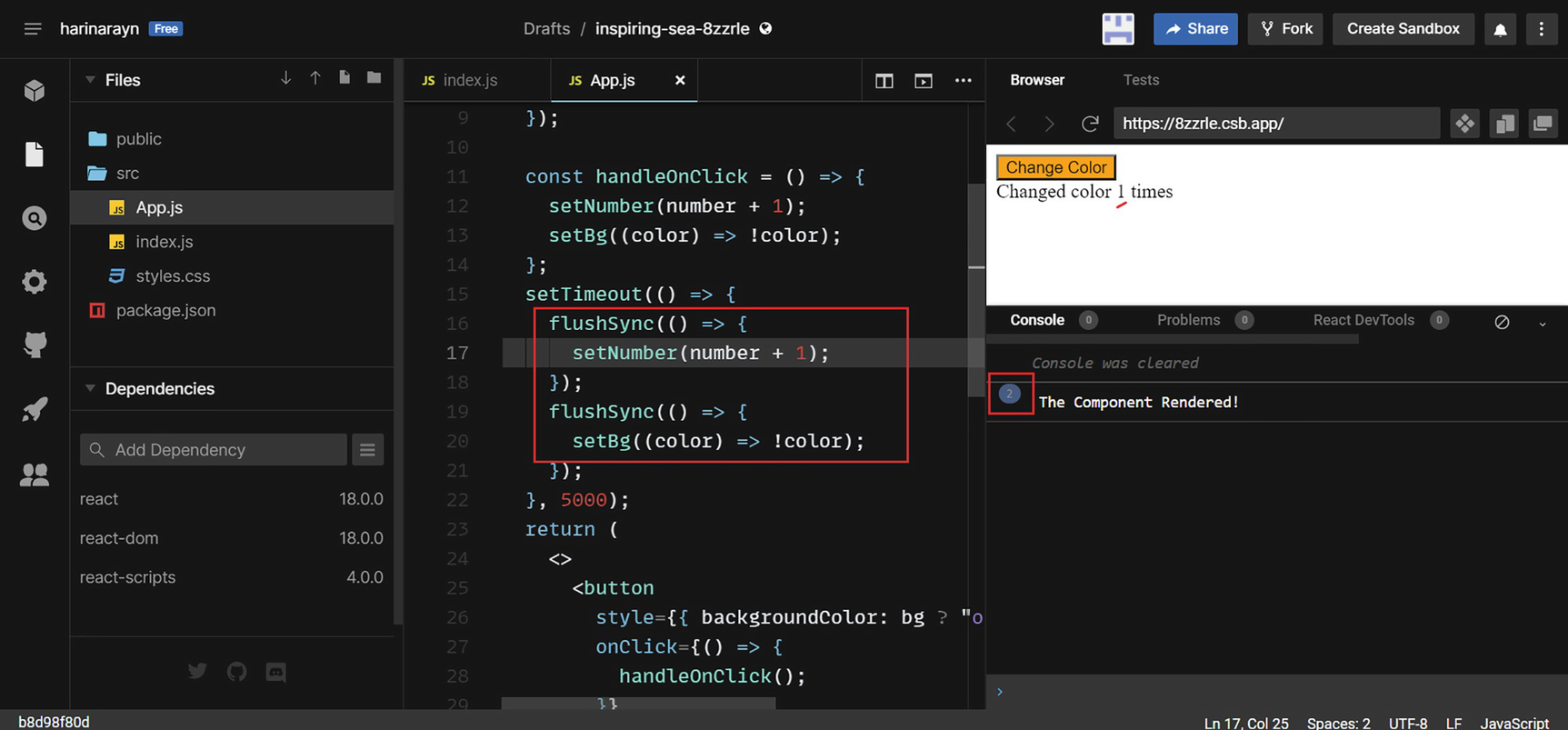Click the orange Change Color button

[1055, 167]
